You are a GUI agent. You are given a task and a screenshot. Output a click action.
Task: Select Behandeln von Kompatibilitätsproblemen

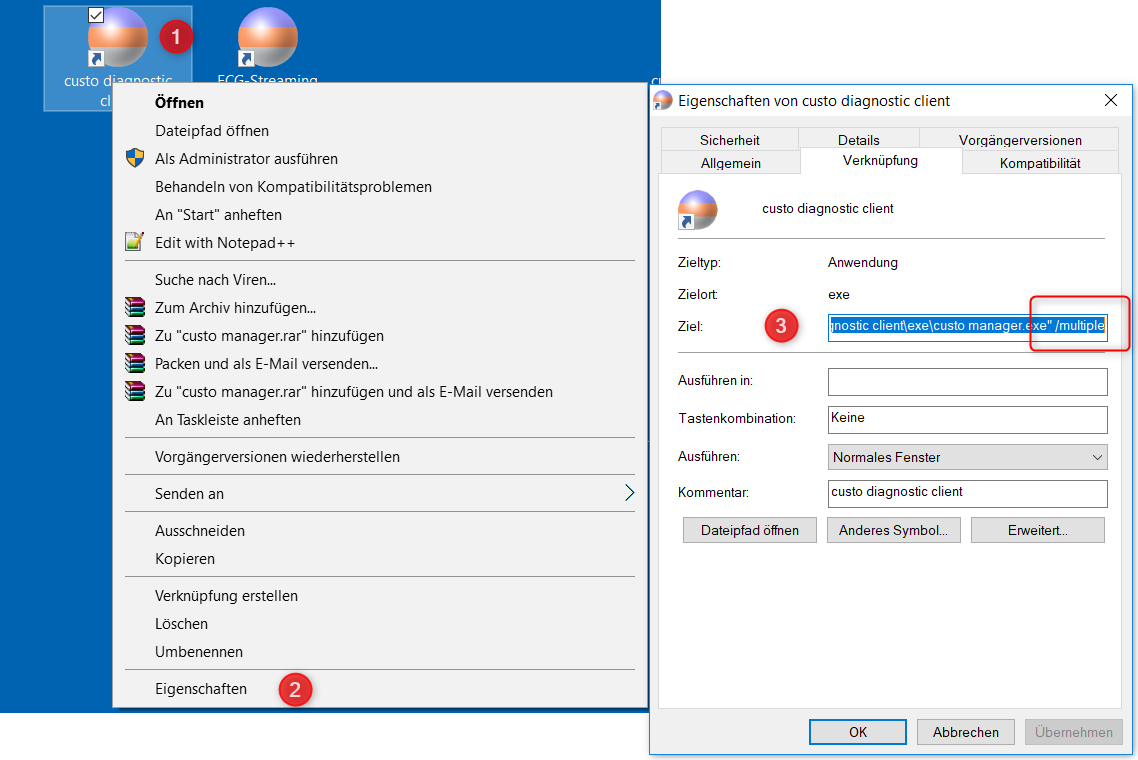coord(380,187)
